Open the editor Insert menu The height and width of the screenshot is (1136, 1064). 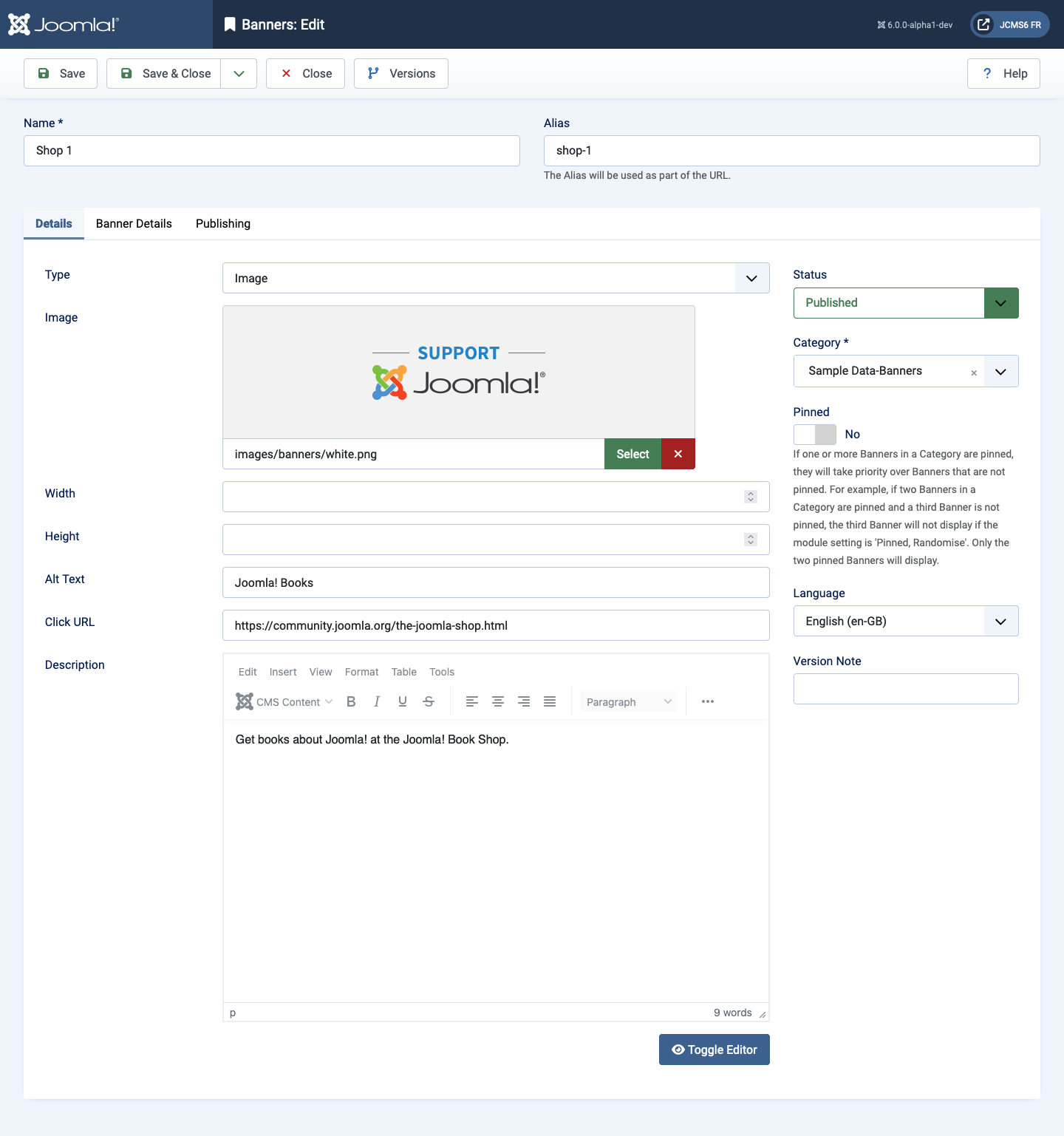click(283, 672)
